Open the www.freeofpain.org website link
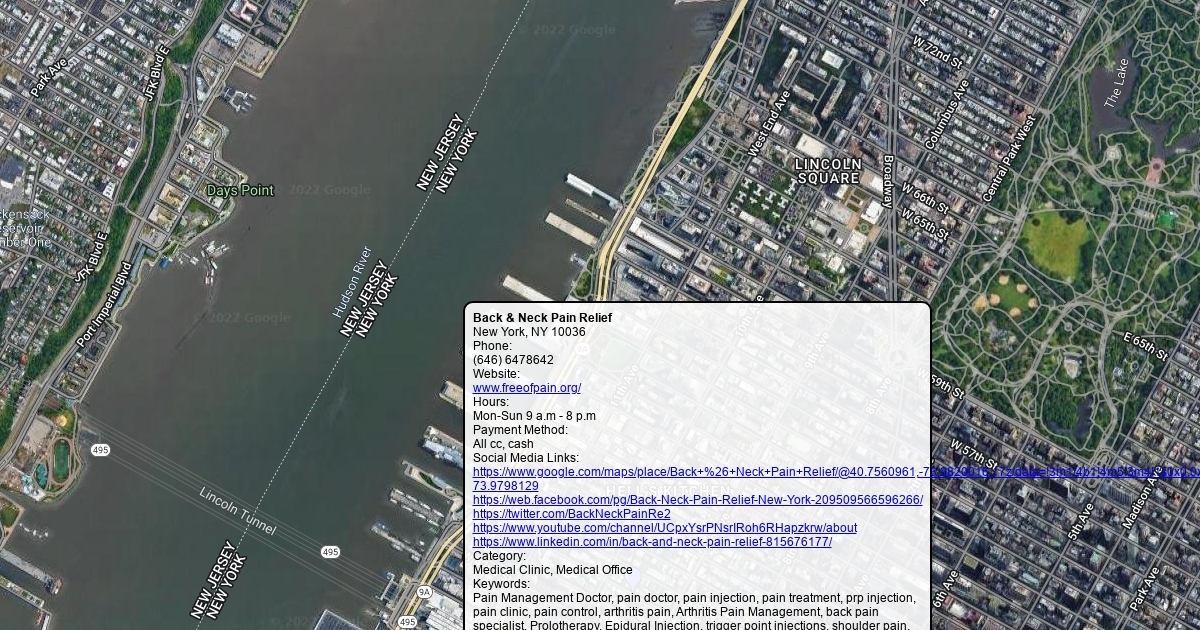 526,388
